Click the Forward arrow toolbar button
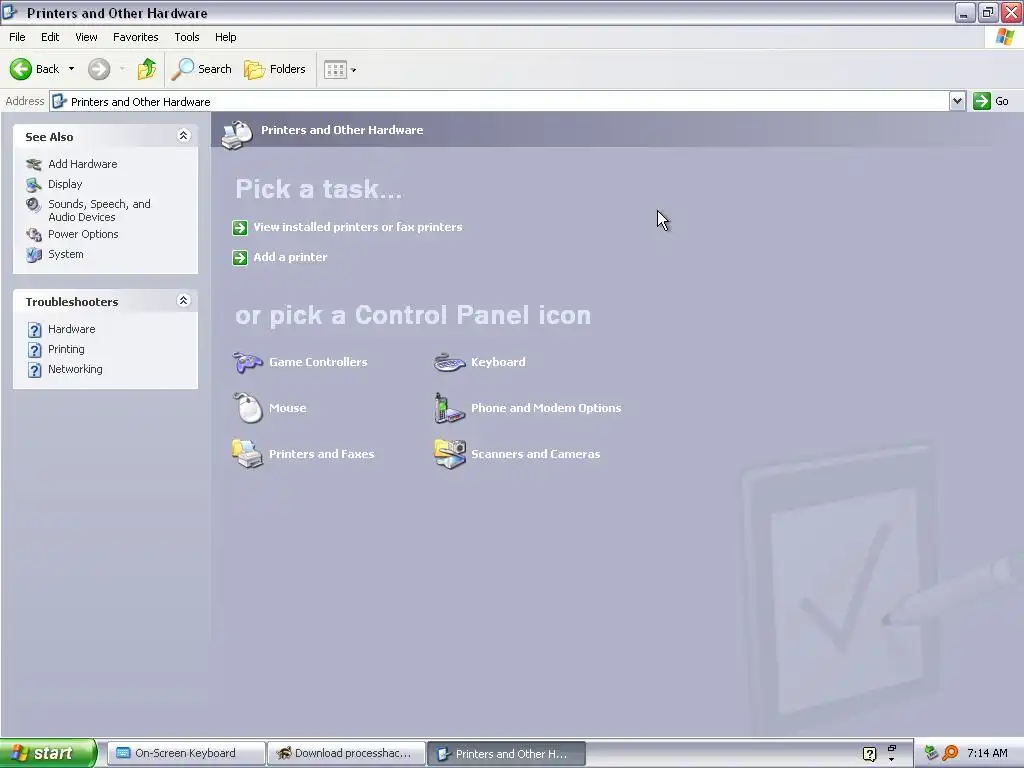 click(x=99, y=69)
